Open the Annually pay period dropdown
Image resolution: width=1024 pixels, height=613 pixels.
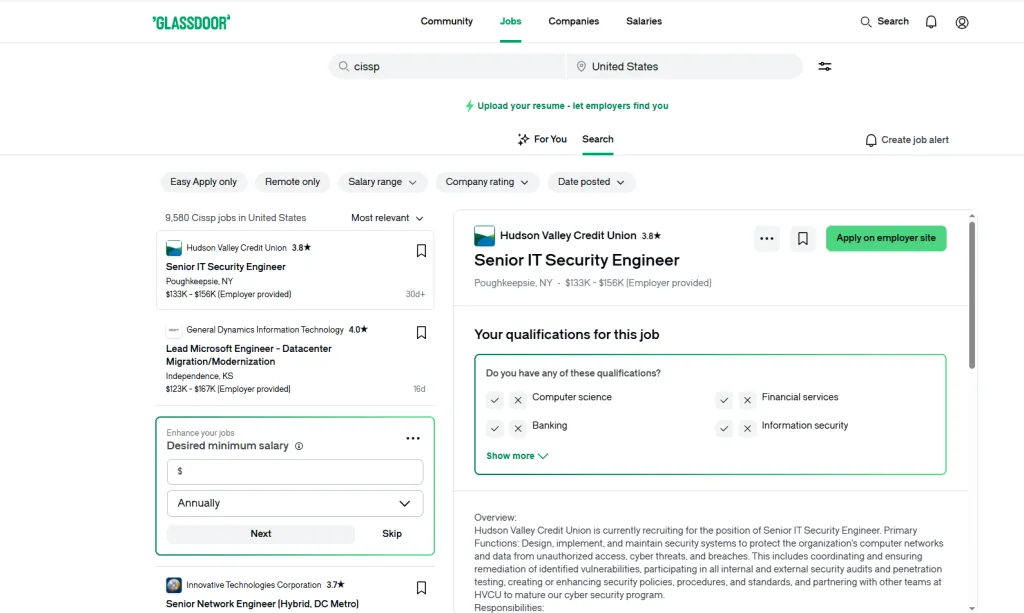point(295,503)
